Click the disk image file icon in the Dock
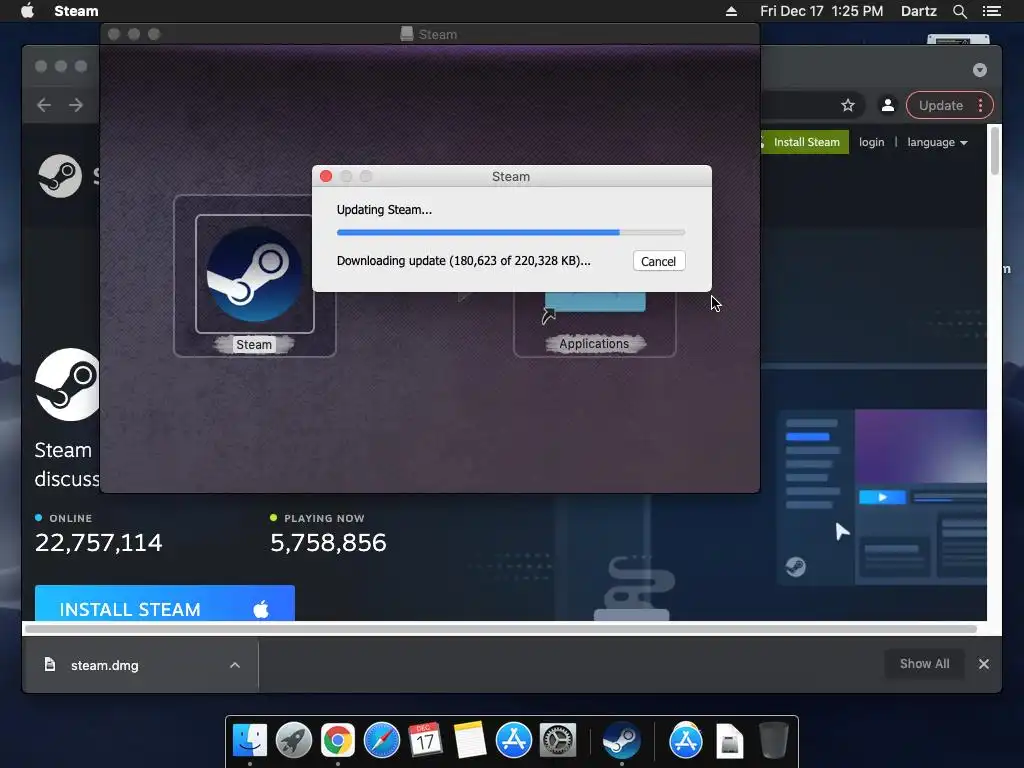 pyautogui.click(x=729, y=741)
